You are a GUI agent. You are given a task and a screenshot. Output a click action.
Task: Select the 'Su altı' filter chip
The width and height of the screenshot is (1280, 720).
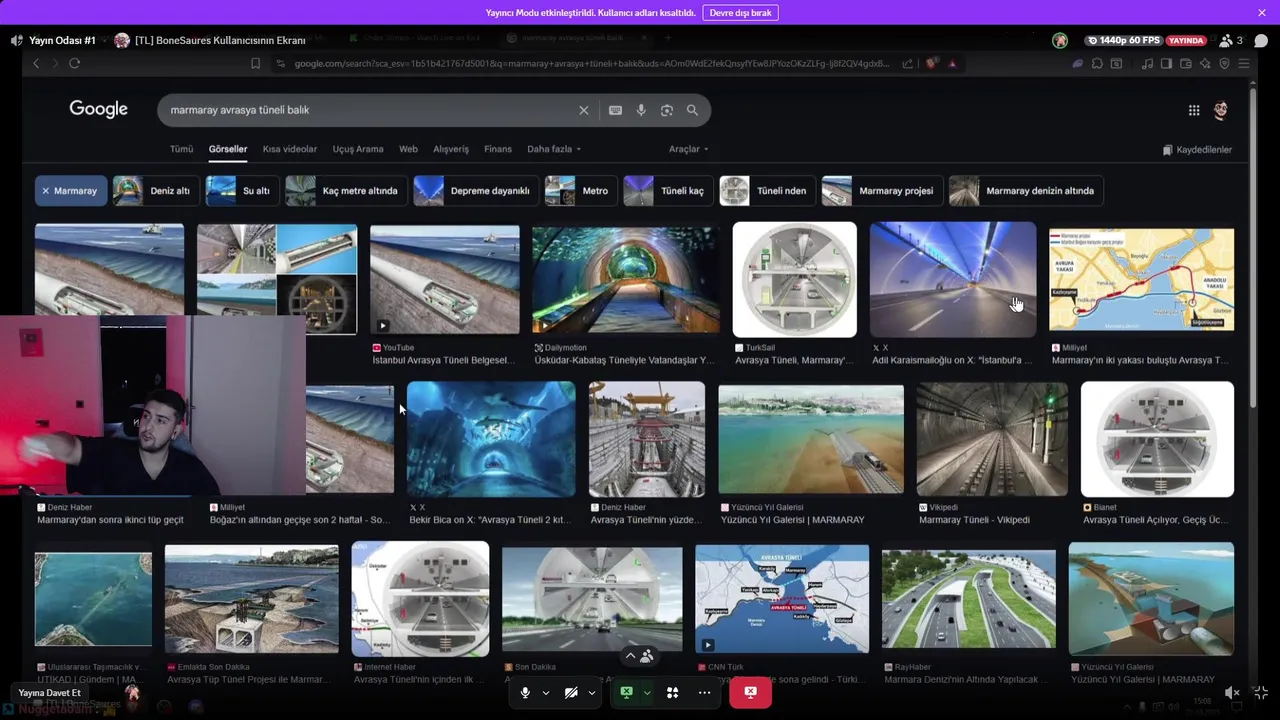[x=241, y=191]
